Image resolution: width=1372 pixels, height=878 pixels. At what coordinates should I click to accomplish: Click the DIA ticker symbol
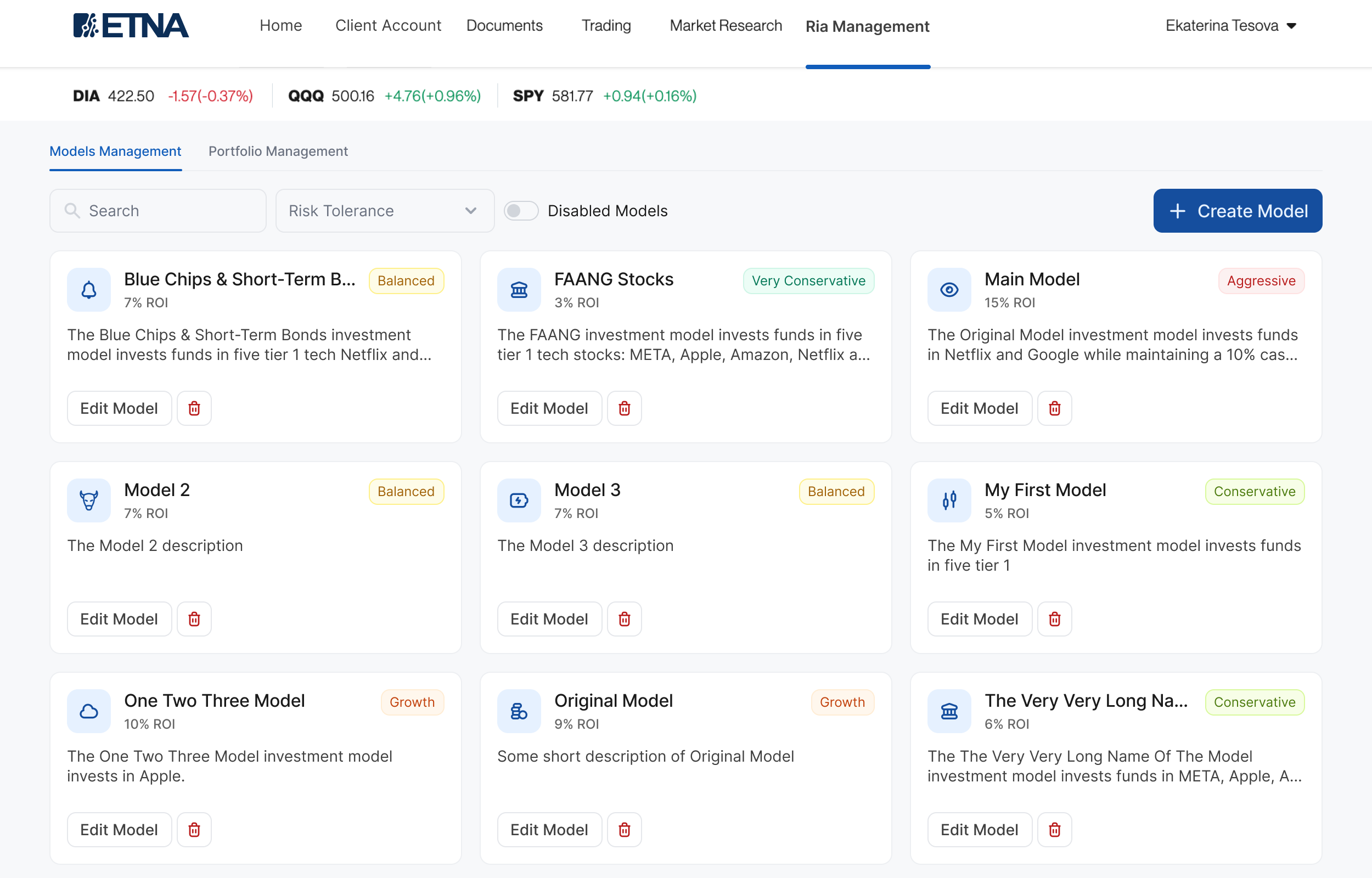pos(86,96)
